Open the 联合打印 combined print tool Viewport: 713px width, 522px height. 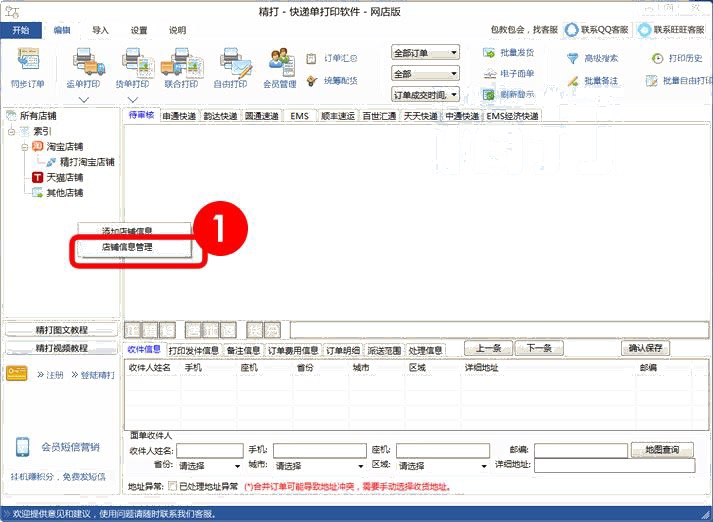(183, 65)
